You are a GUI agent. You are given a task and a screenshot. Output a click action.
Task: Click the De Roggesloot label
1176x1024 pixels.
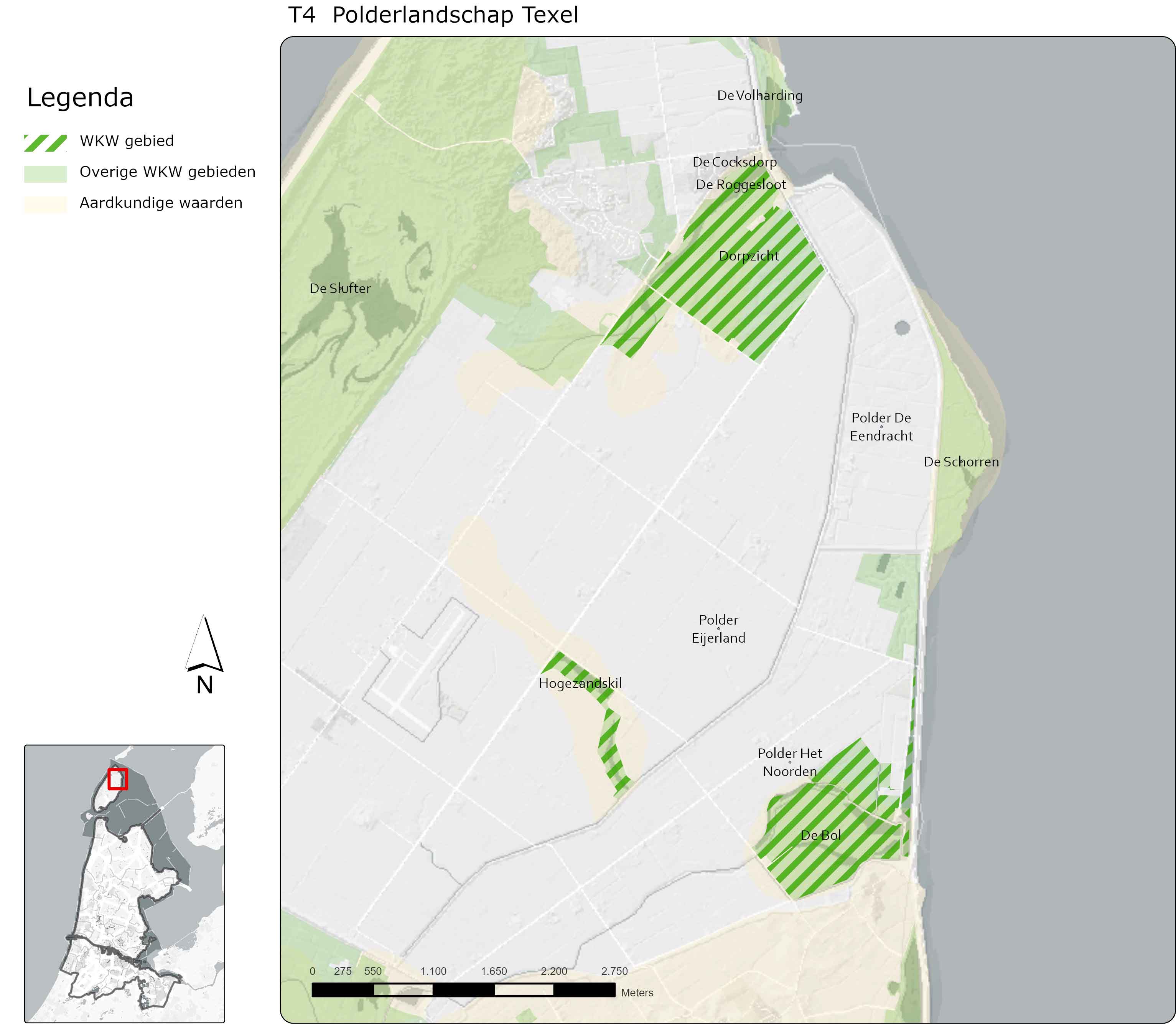[x=741, y=185]
